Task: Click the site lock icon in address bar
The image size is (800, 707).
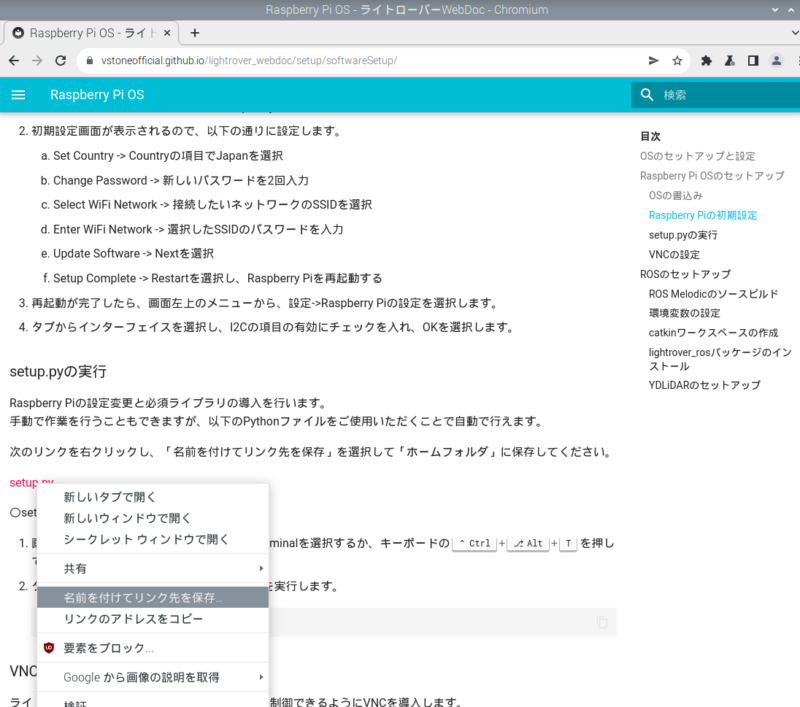Action: [x=90, y=61]
